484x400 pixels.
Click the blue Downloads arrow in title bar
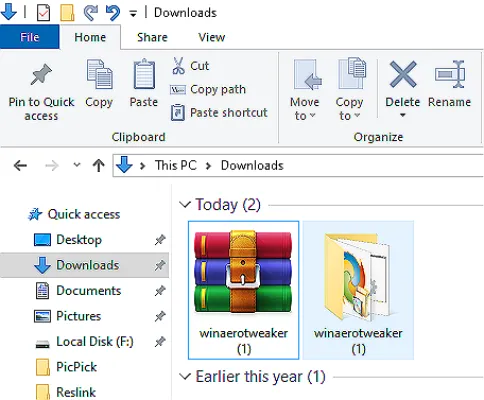click(x=9, y=11)
